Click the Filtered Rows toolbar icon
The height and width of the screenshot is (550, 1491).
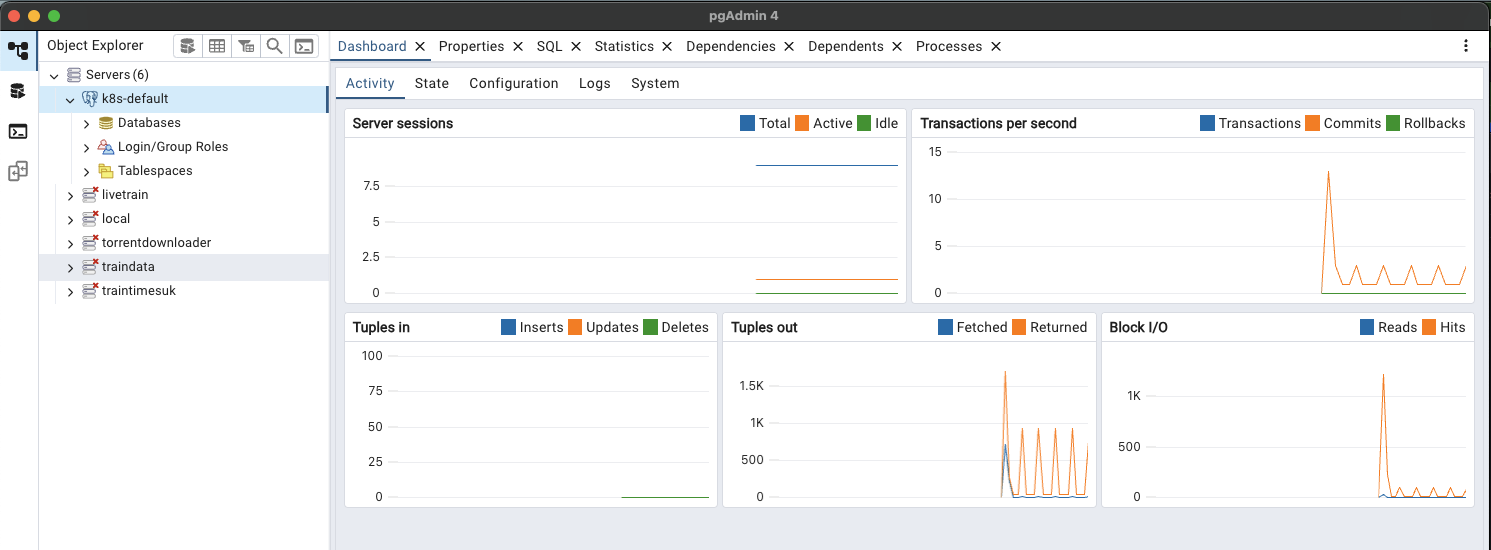tap(245, 46)
